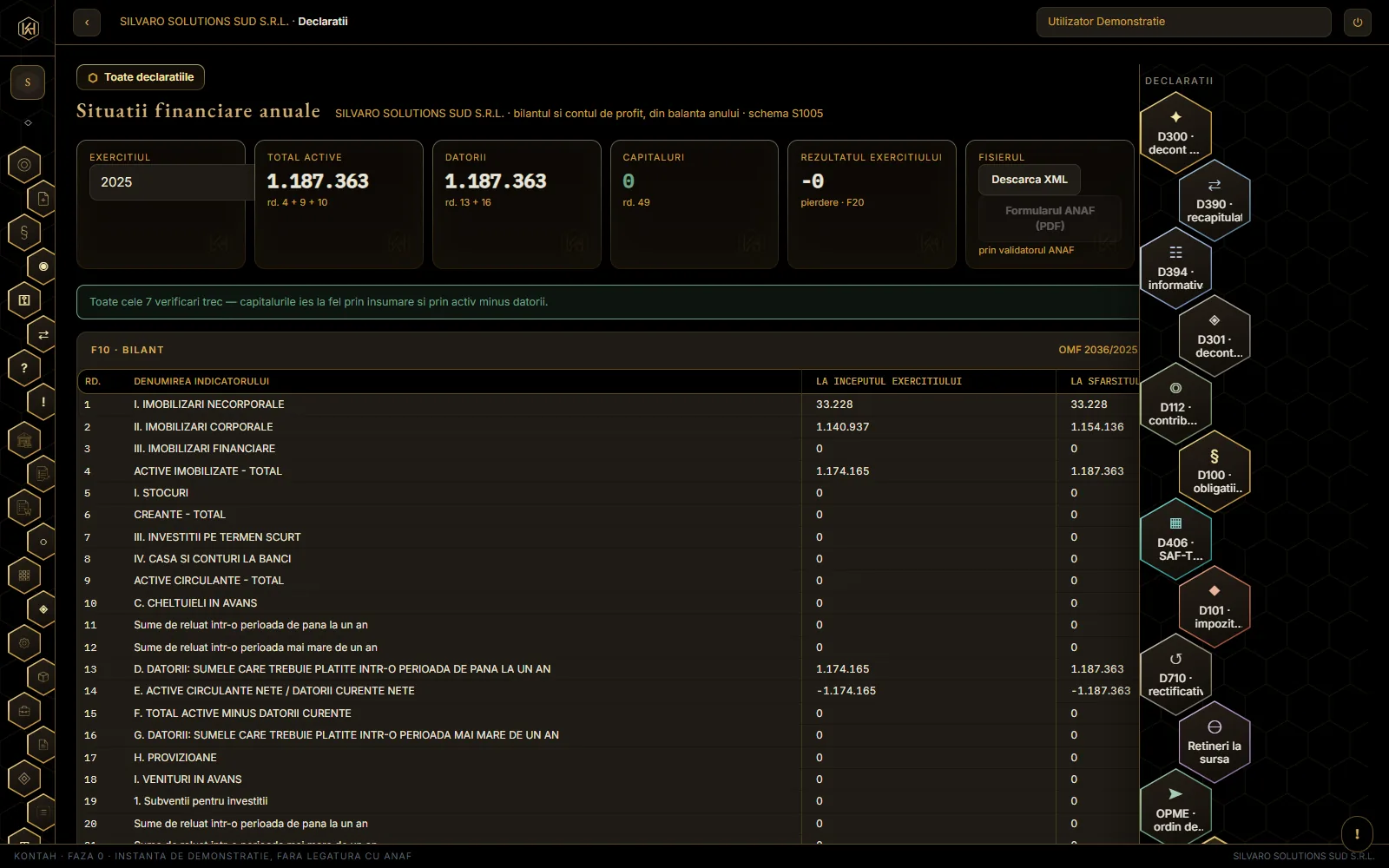
Task: Download the XML via Descarca XML
Action: coord(1030,180)
